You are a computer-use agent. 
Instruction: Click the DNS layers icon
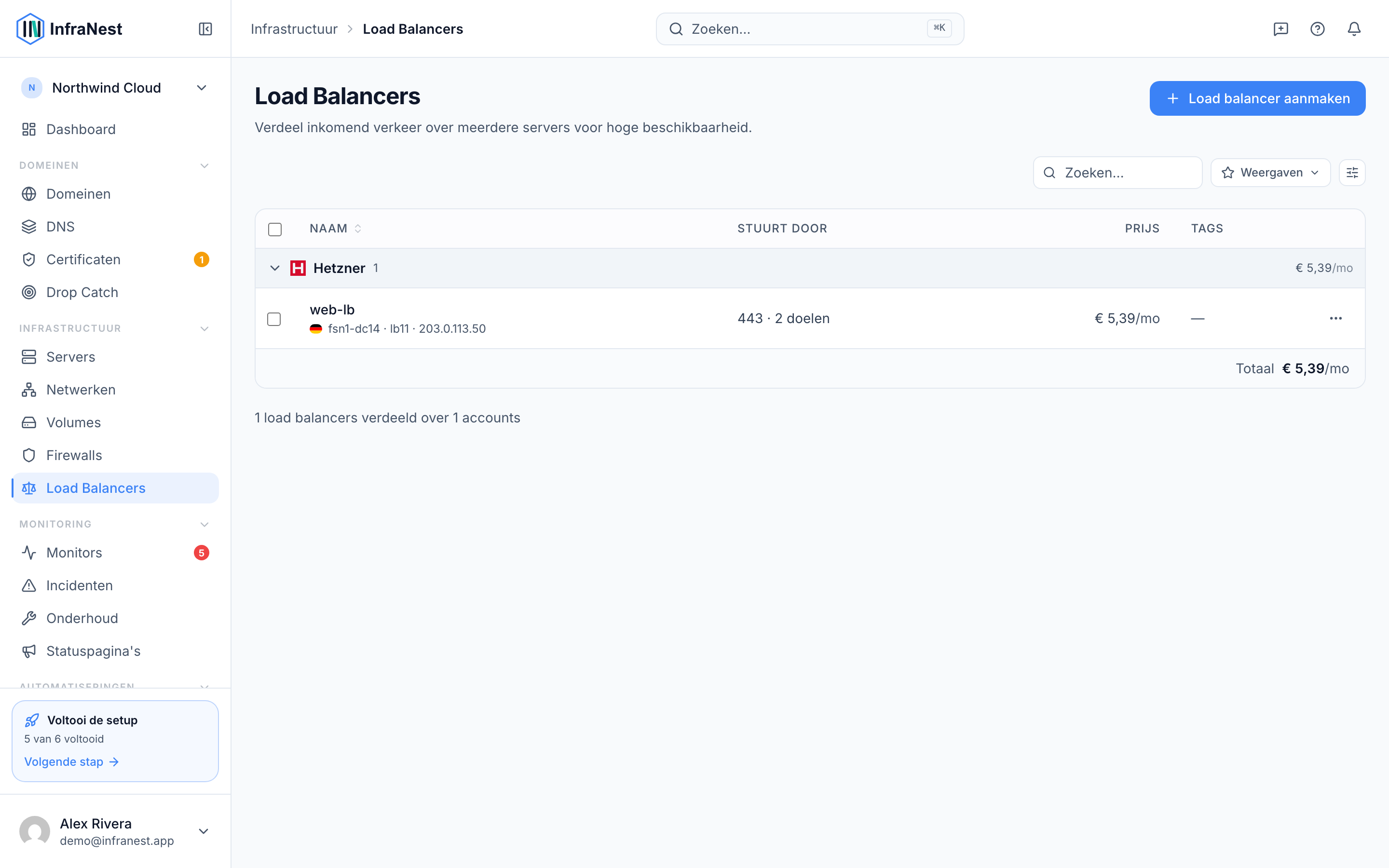29,227
